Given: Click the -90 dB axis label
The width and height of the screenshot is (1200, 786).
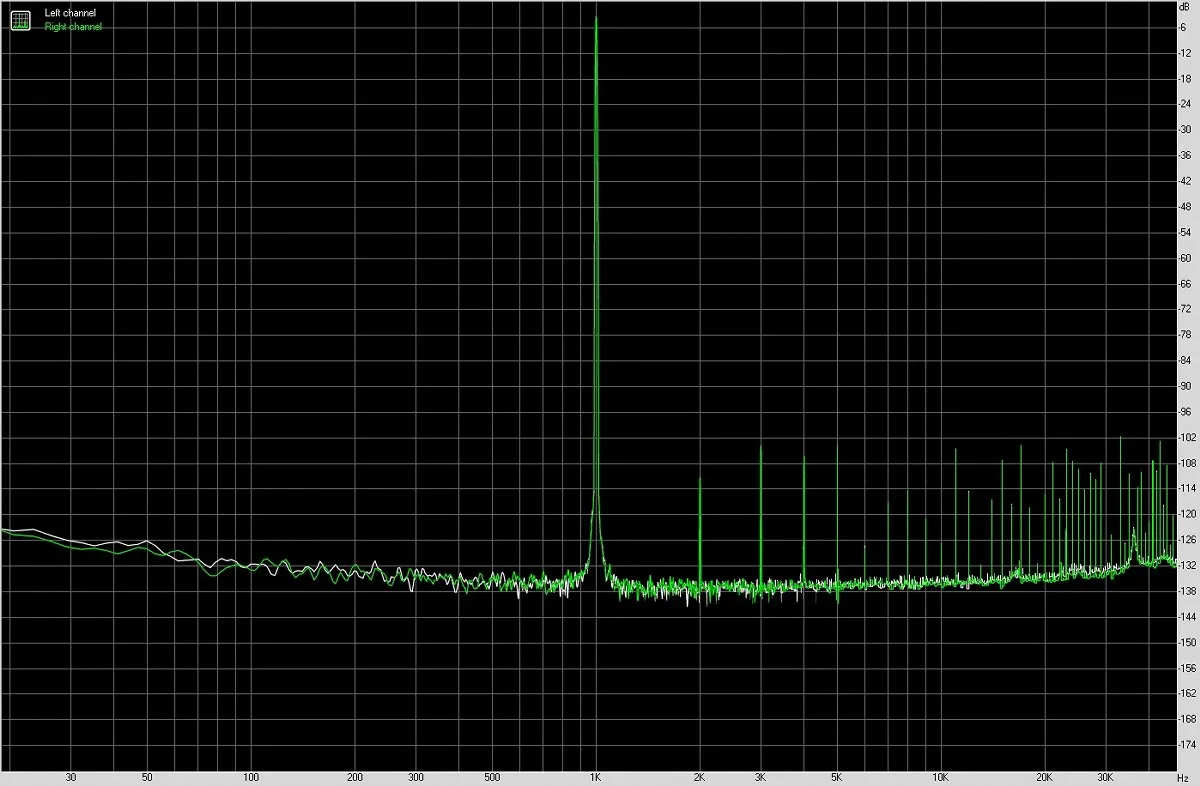Looking at the screenshot, I should (x=1186, y=386).
